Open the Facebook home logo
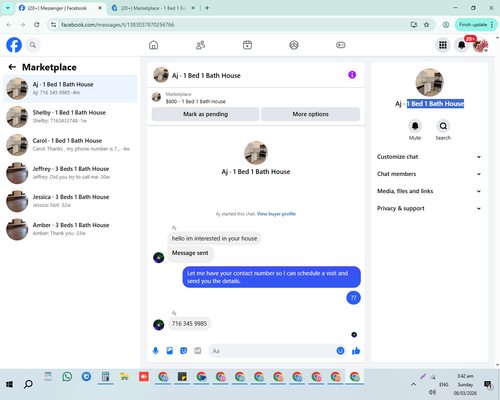 14,45
